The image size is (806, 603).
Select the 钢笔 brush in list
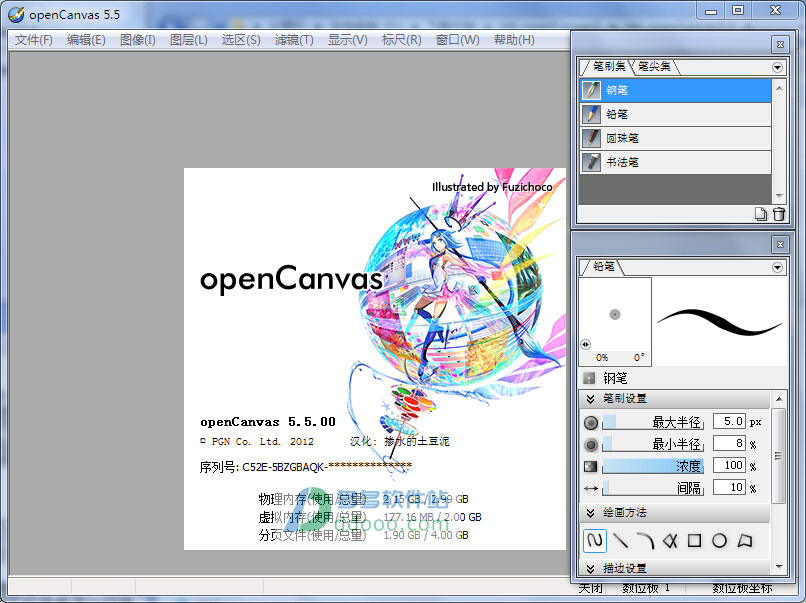(x=675, y=90)
